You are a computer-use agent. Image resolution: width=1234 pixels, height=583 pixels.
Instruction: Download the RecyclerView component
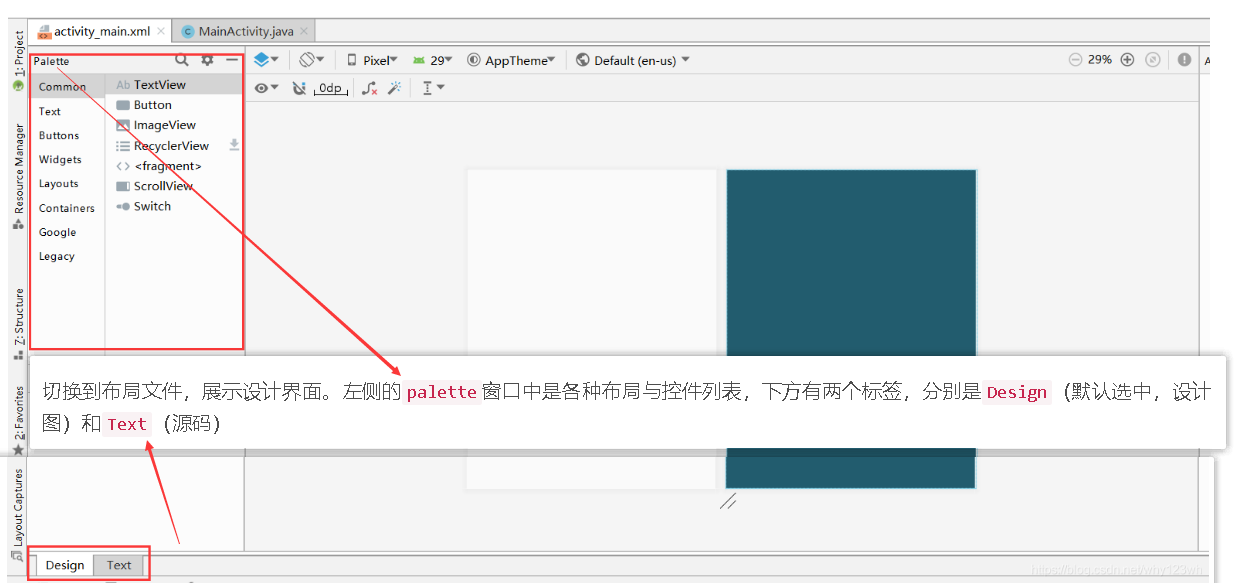pyautogui.click(x=233, y=145)
